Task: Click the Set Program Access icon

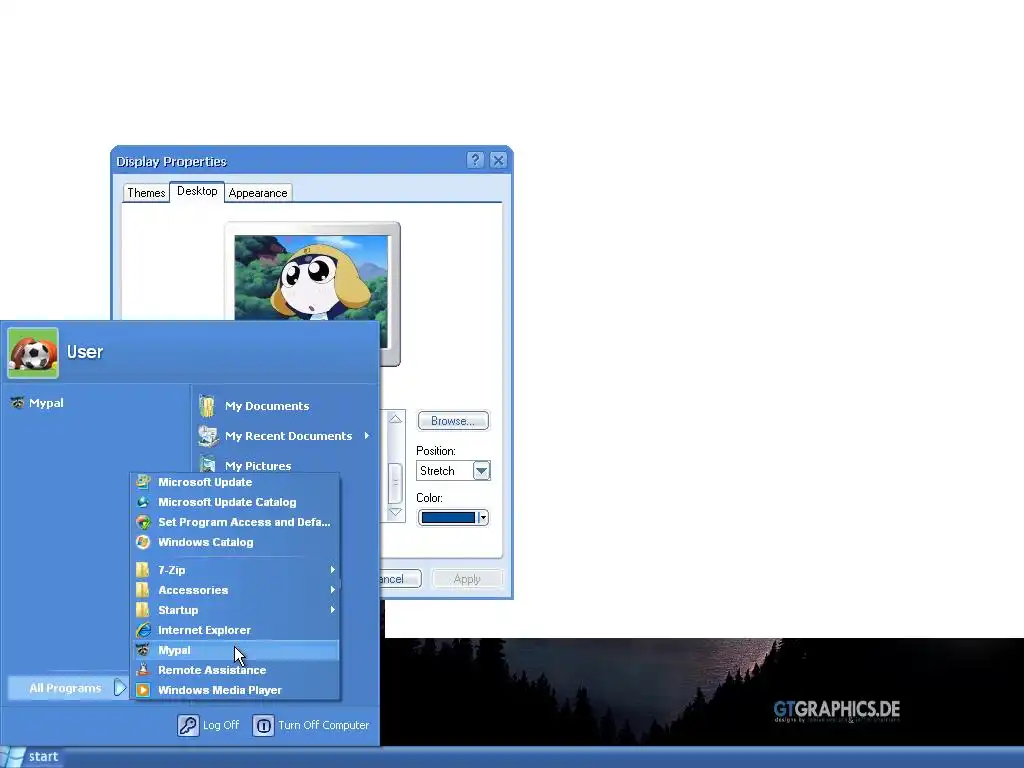Action: (x=143, y=522)
